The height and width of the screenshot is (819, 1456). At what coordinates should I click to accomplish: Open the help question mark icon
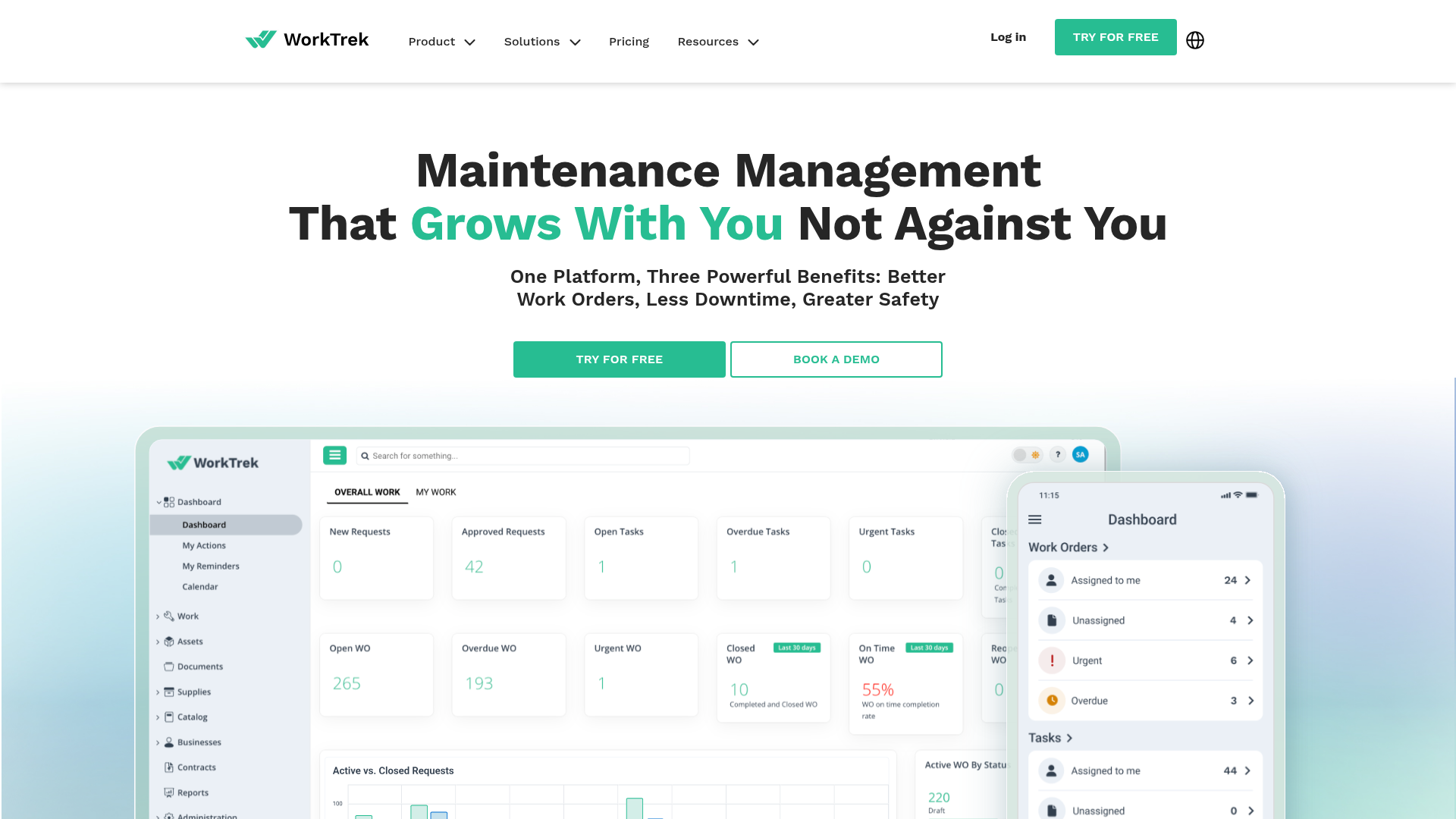[1058, 454]
